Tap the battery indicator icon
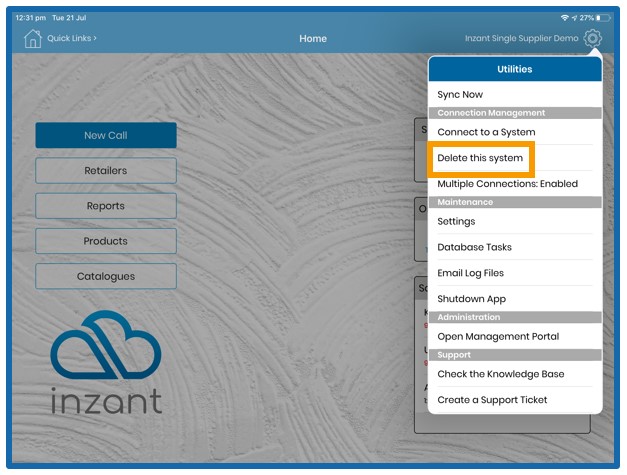The height and width of the screenshot is (475, 627). [x=603, y=18]
